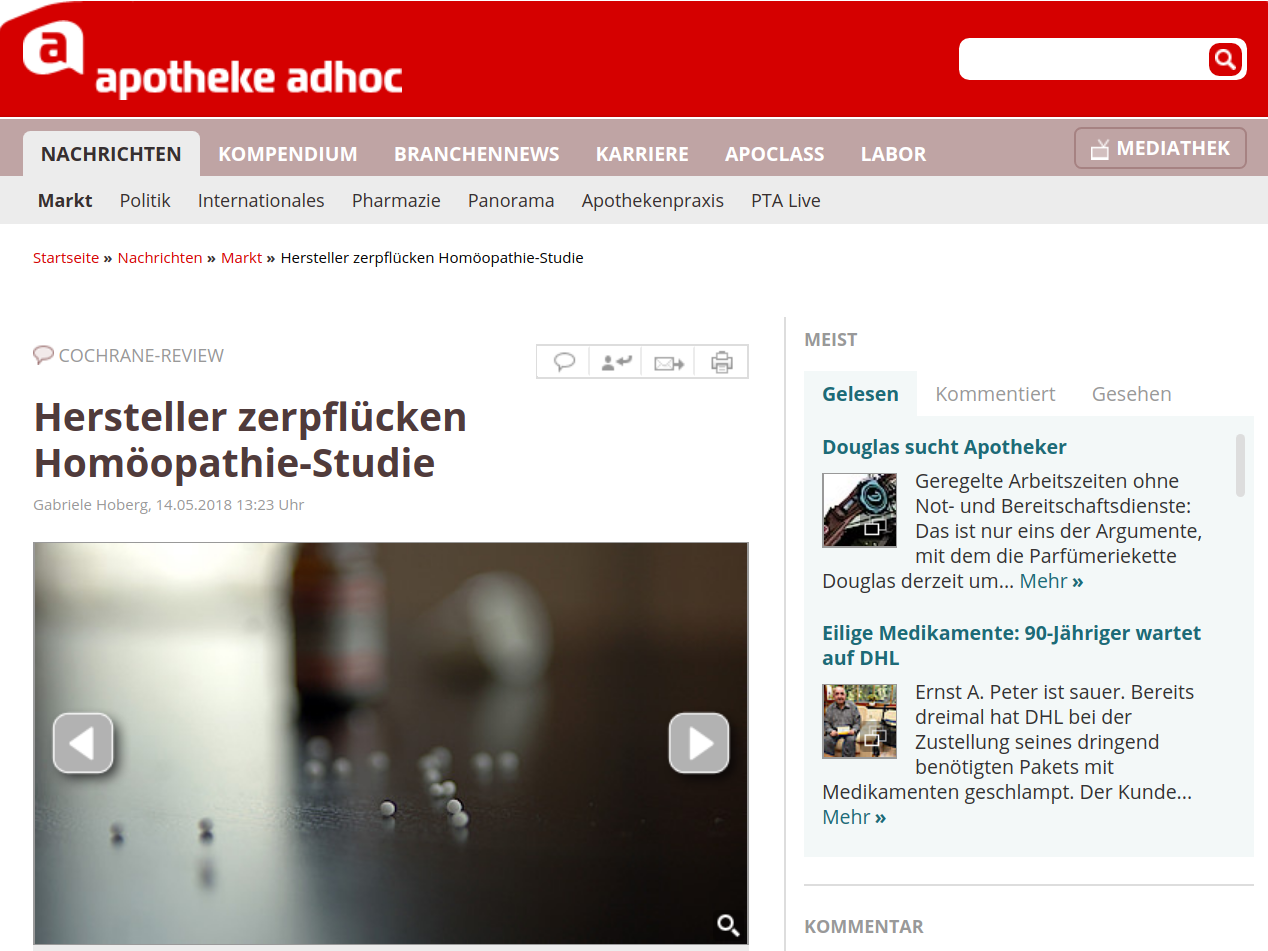
Task: Advance to the next gallery image
Action: click(x=698, y=743)
